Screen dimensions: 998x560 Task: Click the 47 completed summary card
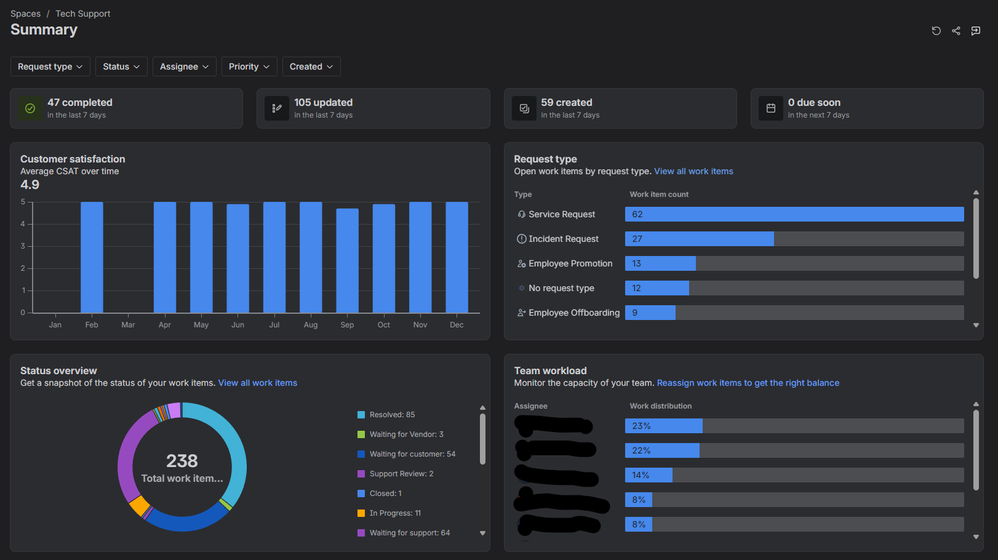point(127,108)
